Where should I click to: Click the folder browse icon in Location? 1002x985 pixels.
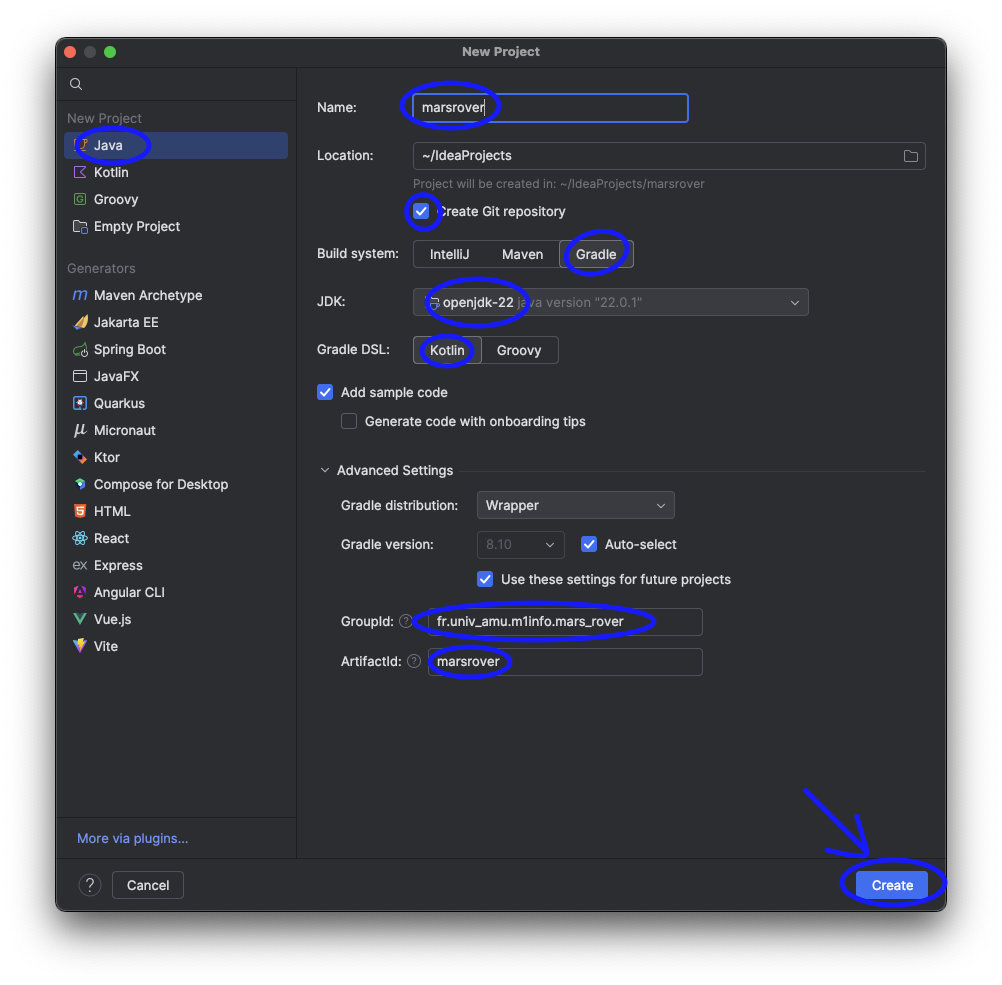[910, 156]
